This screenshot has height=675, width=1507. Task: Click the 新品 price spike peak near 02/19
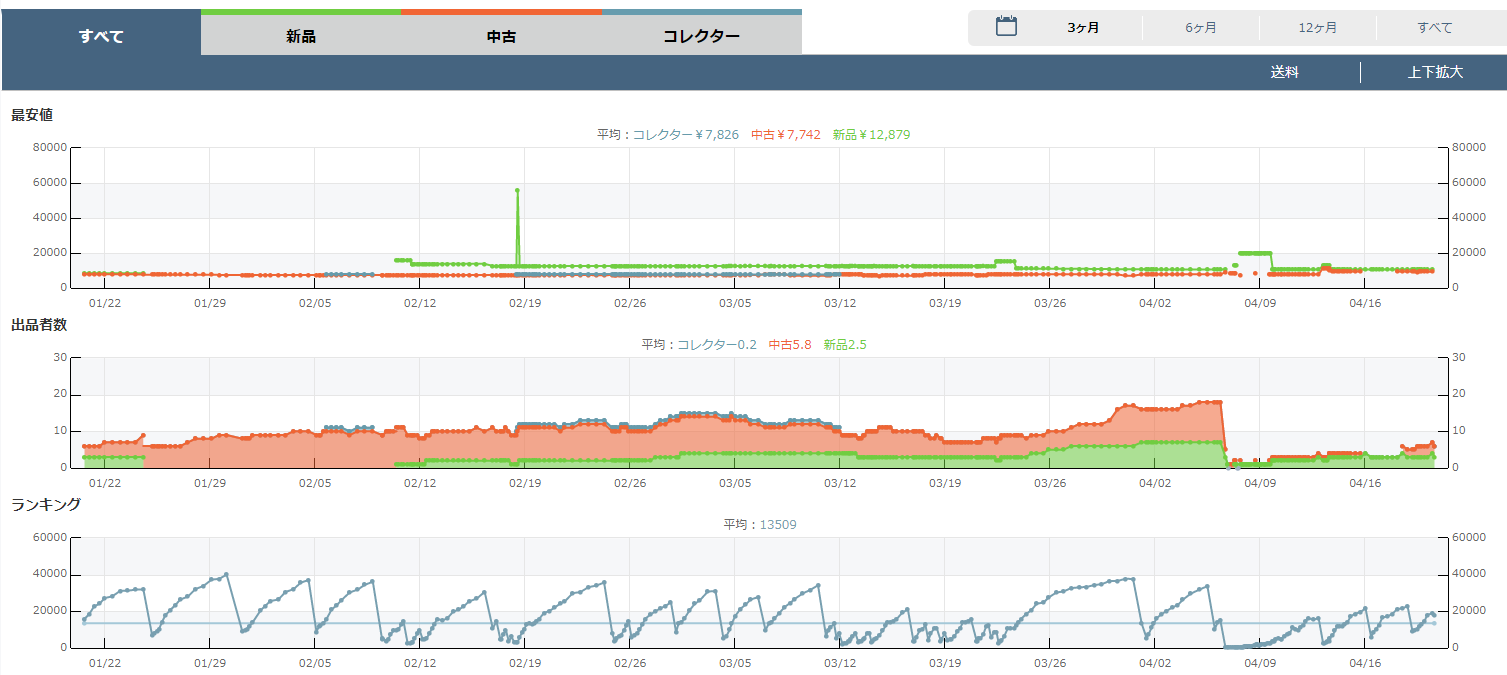517,190
